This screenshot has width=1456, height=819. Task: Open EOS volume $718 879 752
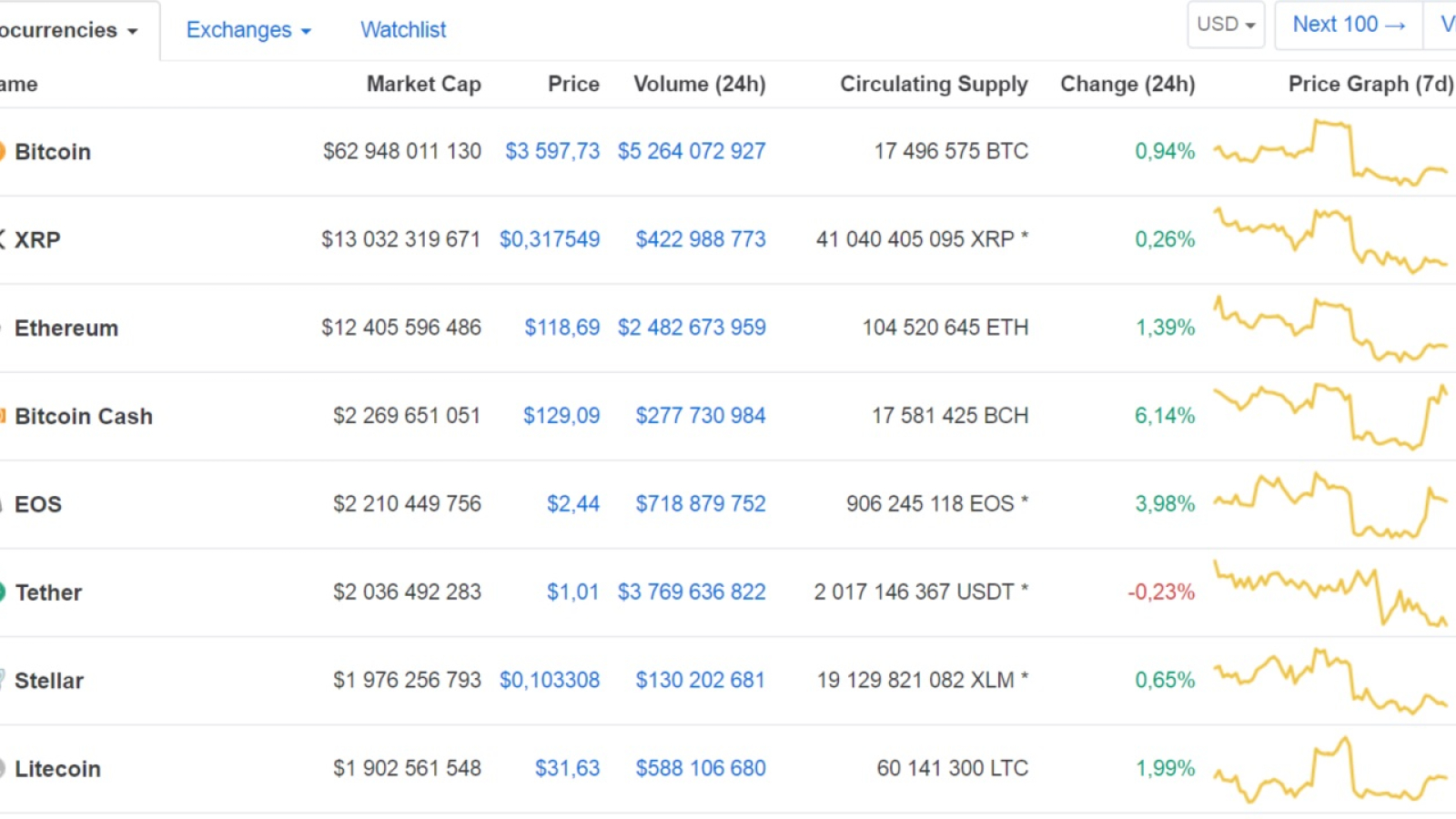point(701,504)
